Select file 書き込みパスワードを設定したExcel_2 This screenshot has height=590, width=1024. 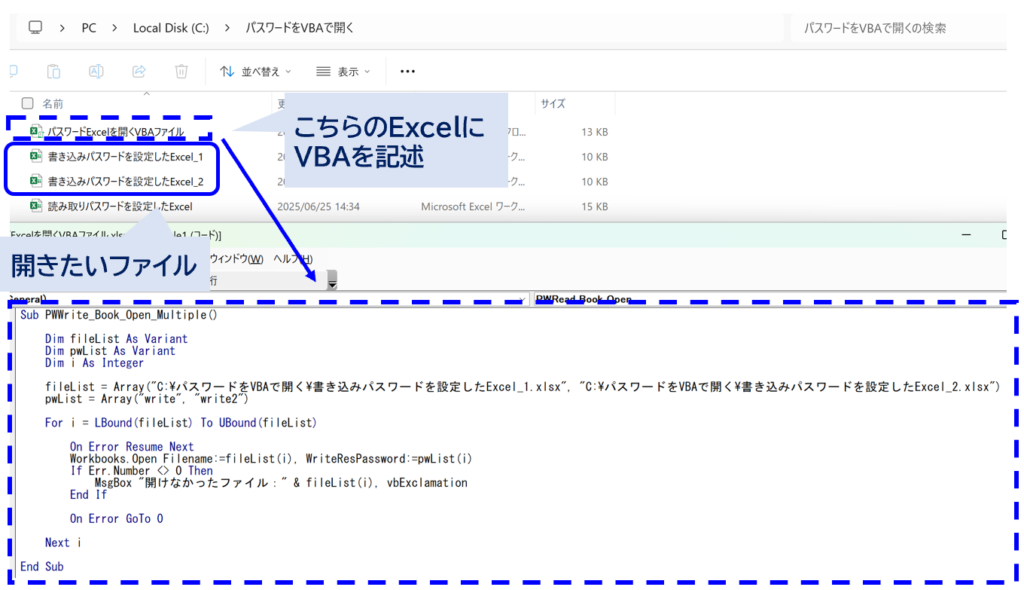tap(125, 182)
